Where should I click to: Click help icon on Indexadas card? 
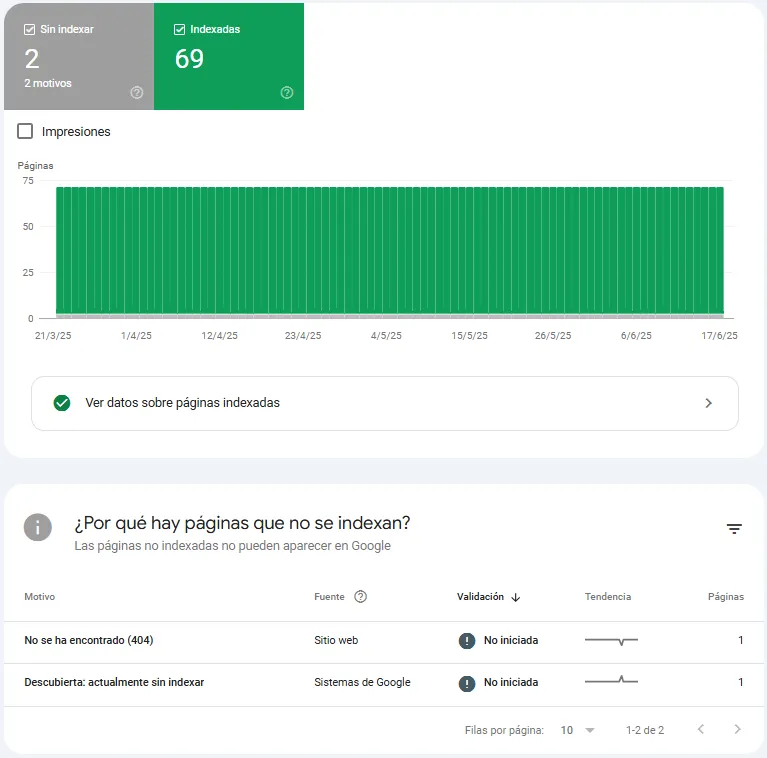(287, 92)
